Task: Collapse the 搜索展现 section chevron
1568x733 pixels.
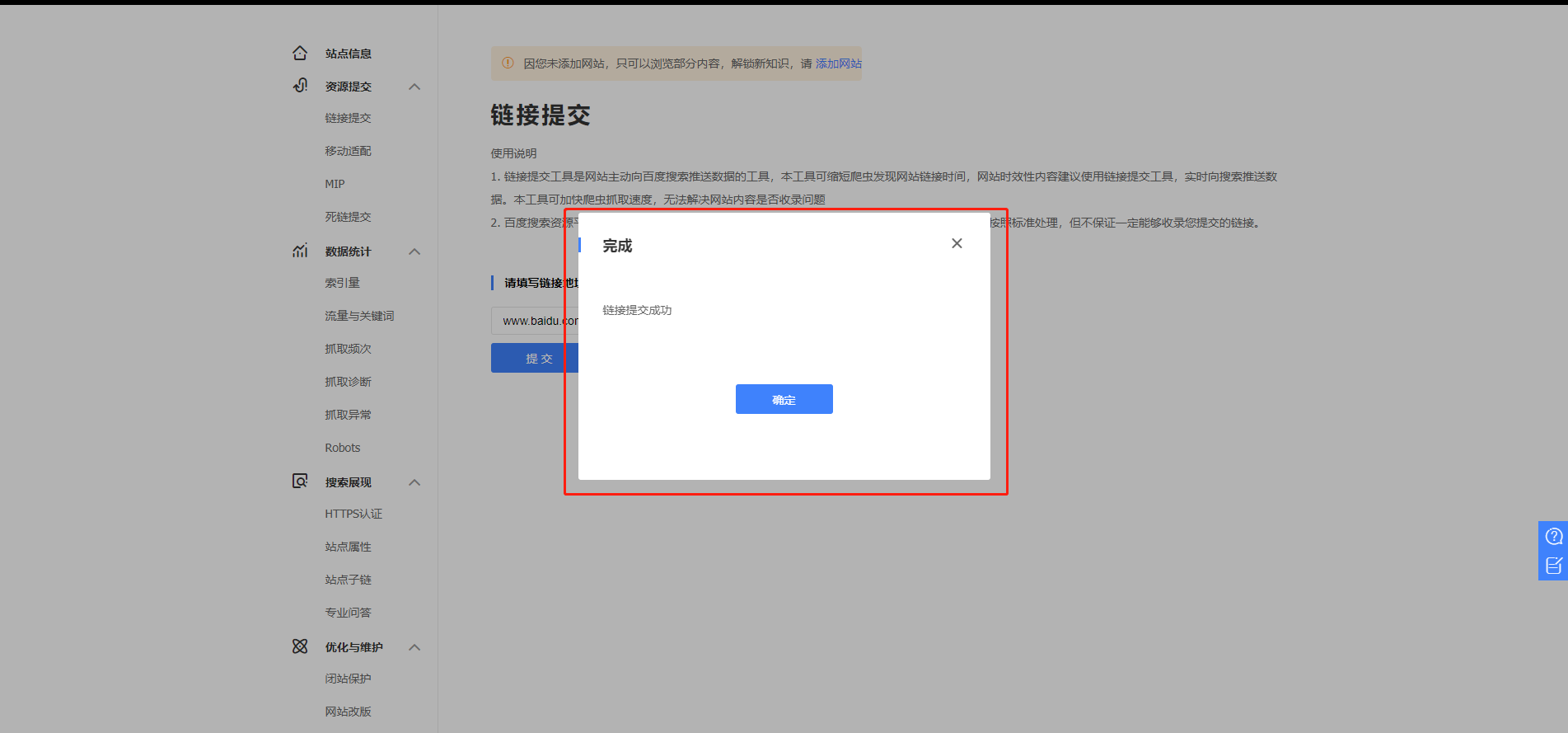Action: [414, 482]
